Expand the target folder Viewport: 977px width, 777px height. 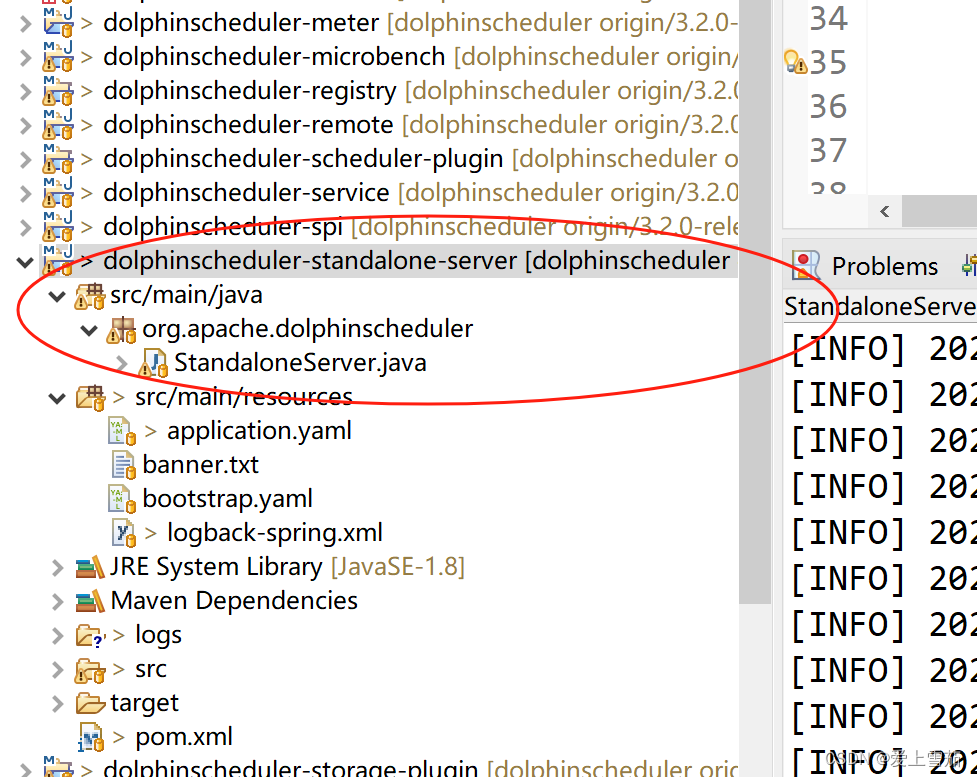57,702
